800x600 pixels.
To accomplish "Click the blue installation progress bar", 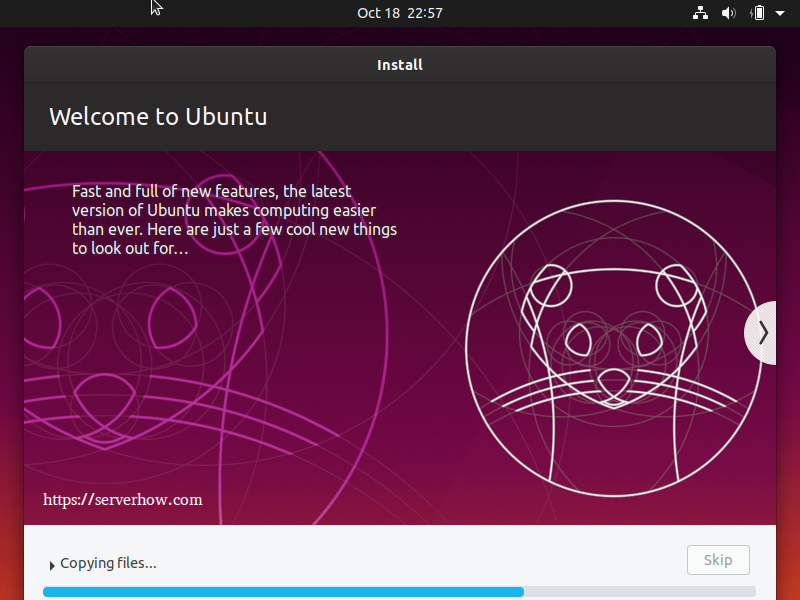I will 399,592.
